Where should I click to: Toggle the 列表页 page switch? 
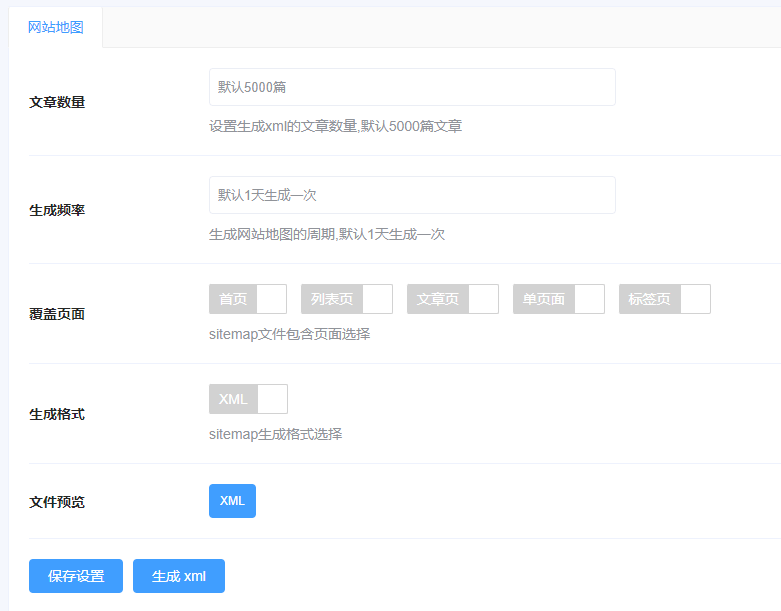347,299
